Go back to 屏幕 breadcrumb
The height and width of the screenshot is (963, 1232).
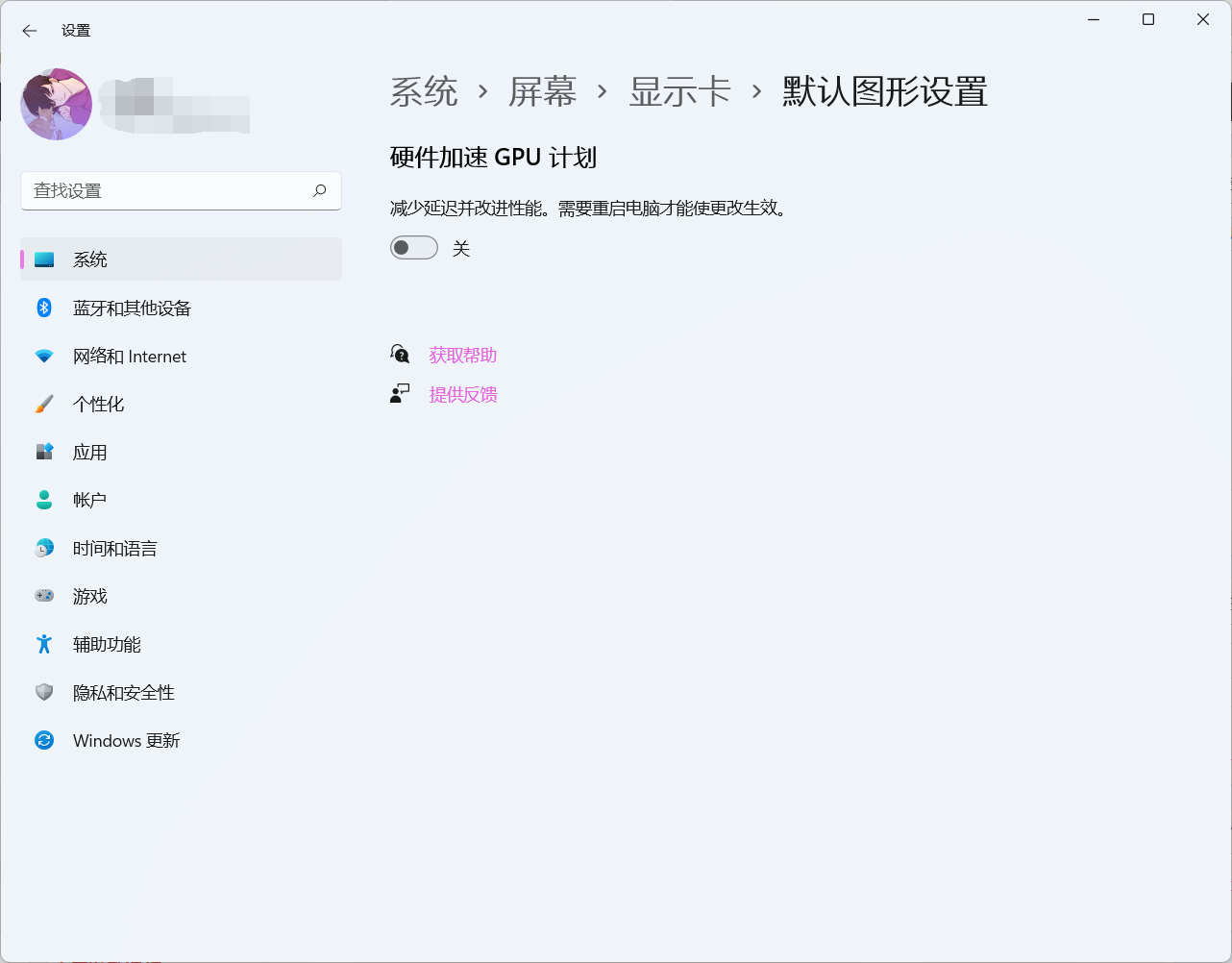(542, 92)
